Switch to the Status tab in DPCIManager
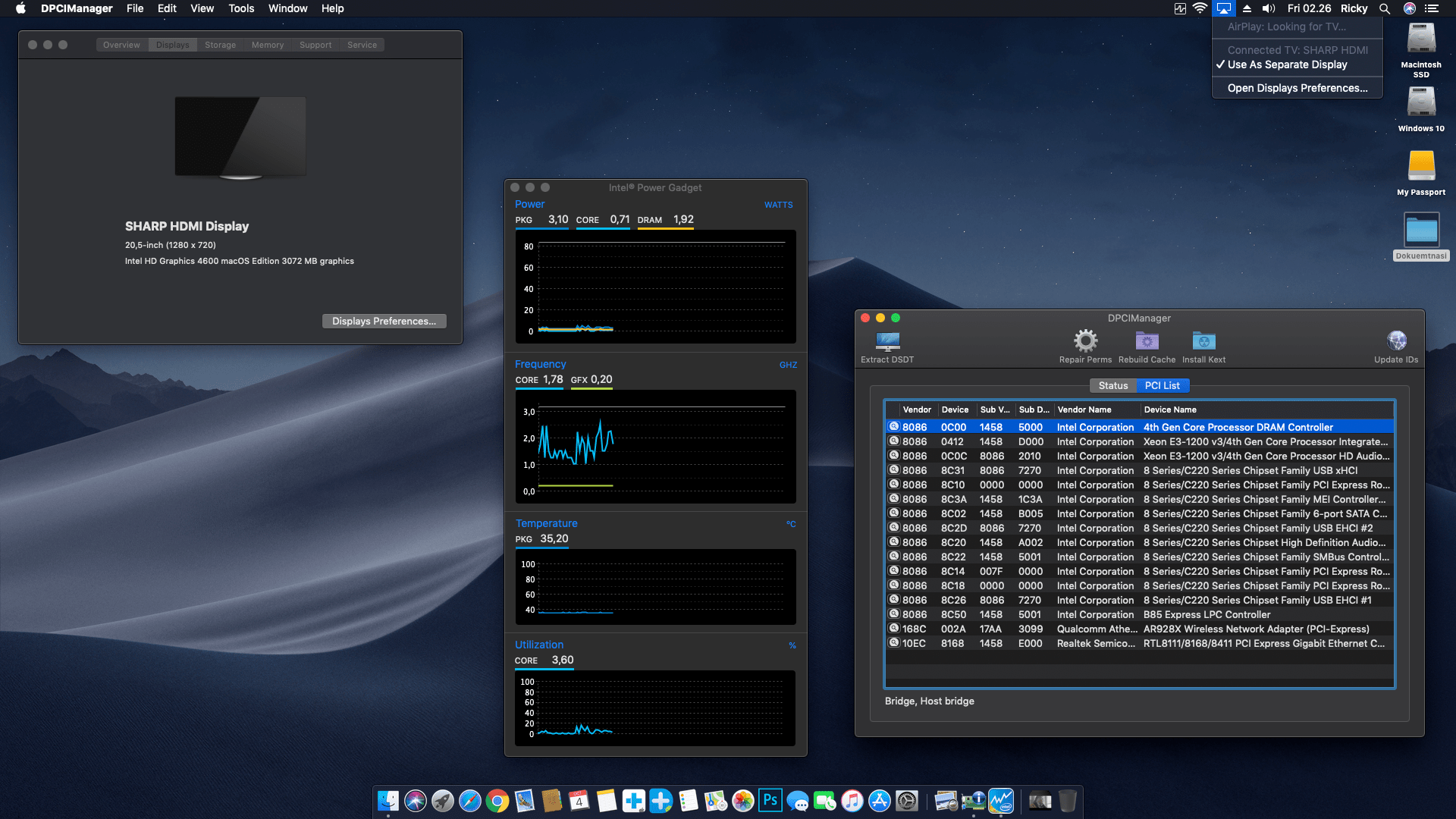Screen dimensions: 1456x819 pos(1112,385)
